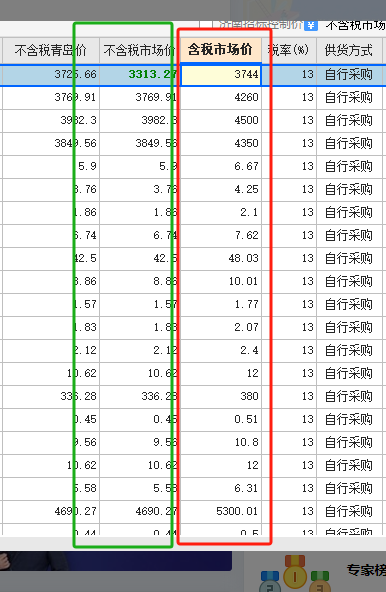Click 自行采购 in the 3744 row

coord(349,74)
